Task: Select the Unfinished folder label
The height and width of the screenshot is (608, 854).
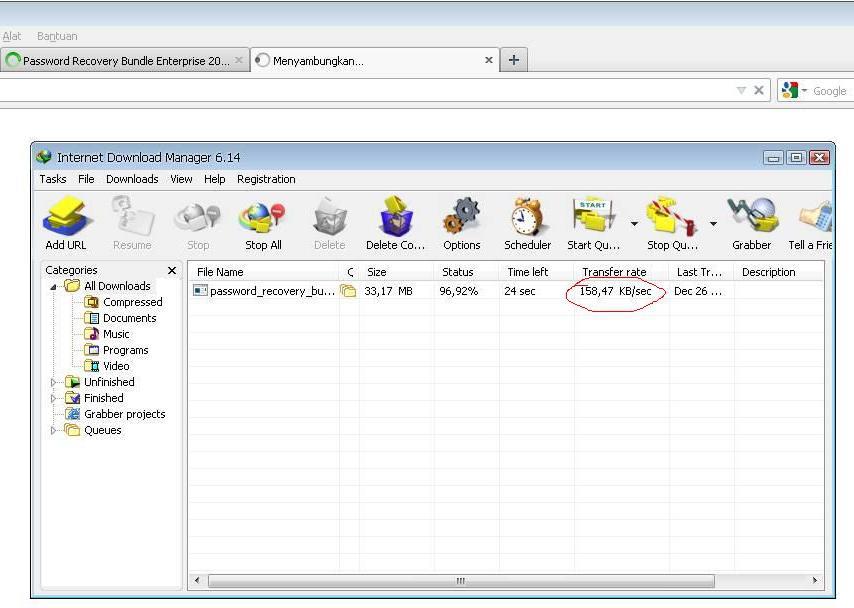Action: (x=109, y=382)
